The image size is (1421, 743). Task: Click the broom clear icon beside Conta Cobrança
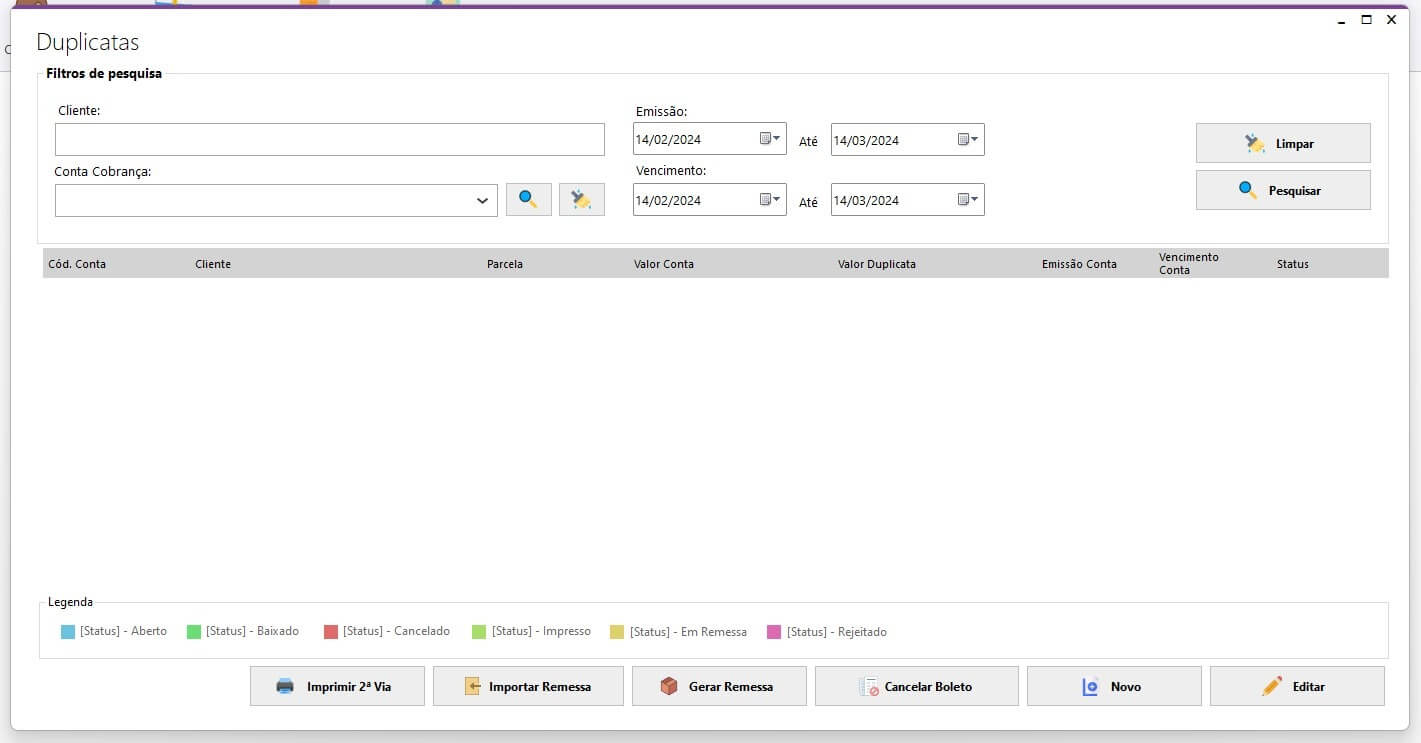(581, 200)
